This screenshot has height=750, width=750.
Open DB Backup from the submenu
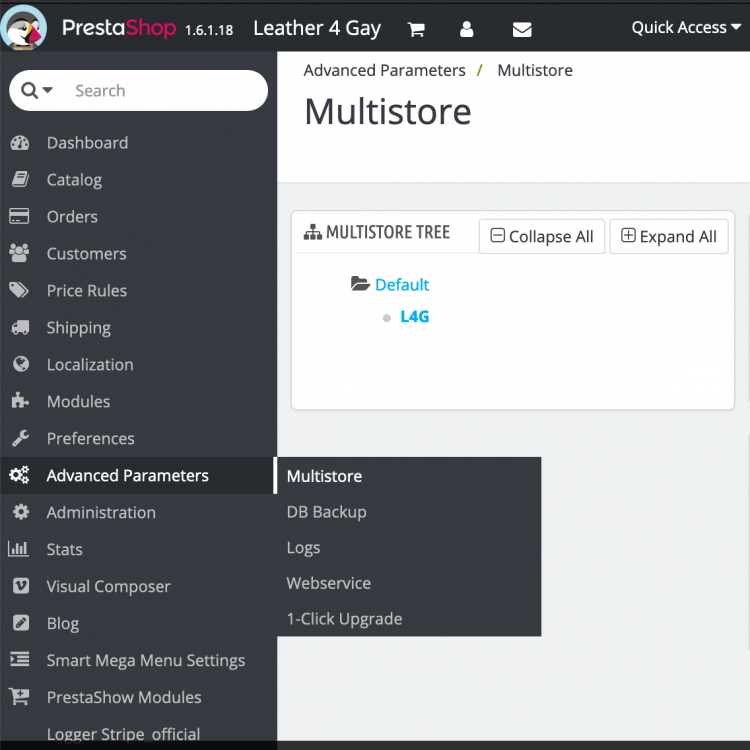click(326, 512)
